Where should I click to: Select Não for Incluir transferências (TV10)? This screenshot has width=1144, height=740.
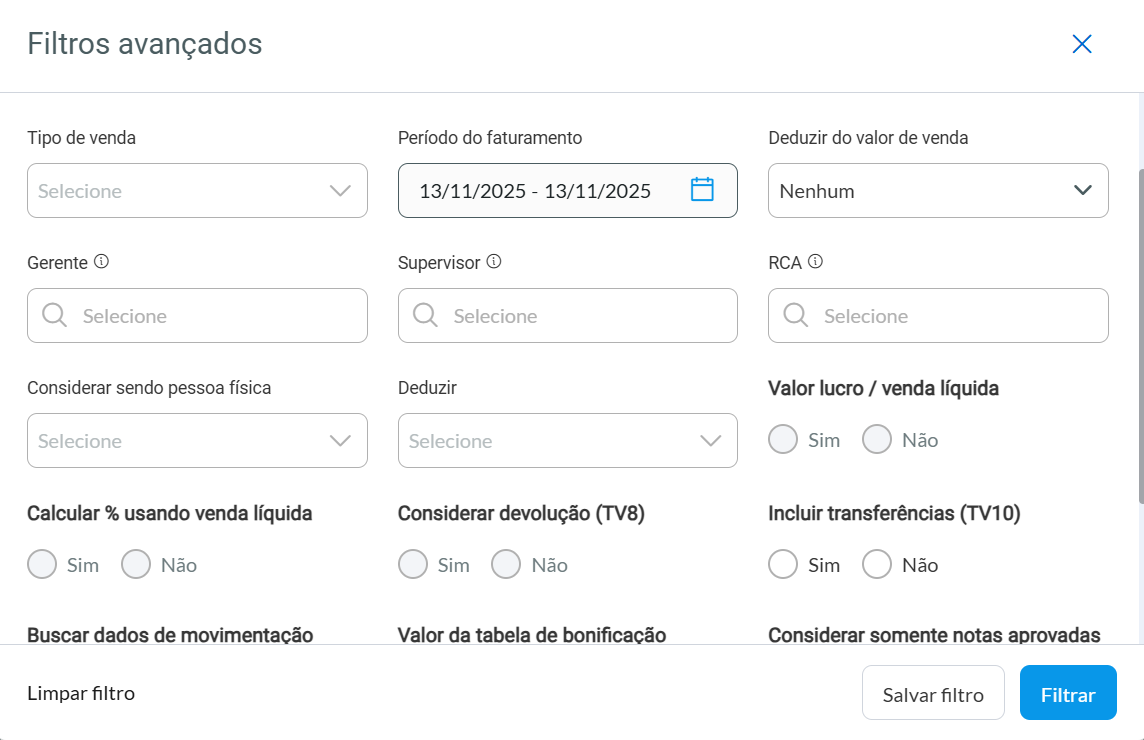click(877, 565)
